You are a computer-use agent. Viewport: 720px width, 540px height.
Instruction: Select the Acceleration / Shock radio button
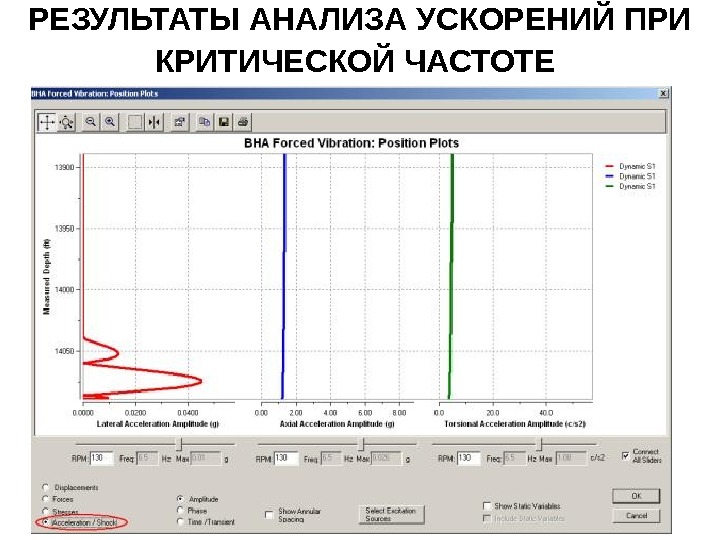[x=45, y=523]
